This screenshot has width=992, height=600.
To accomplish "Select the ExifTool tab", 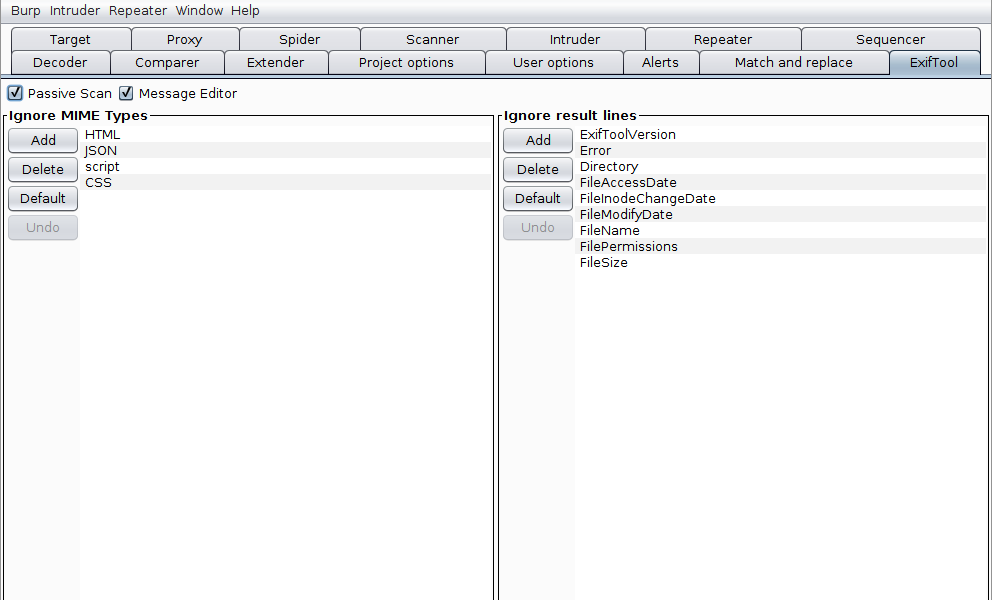I will pos(934,63).
